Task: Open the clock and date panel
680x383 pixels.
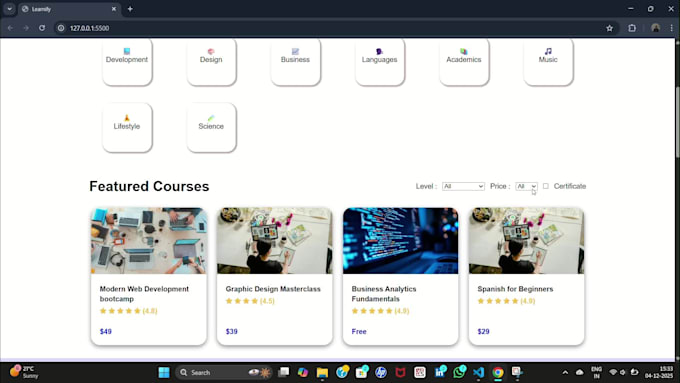Action: [x=659, y=372]
